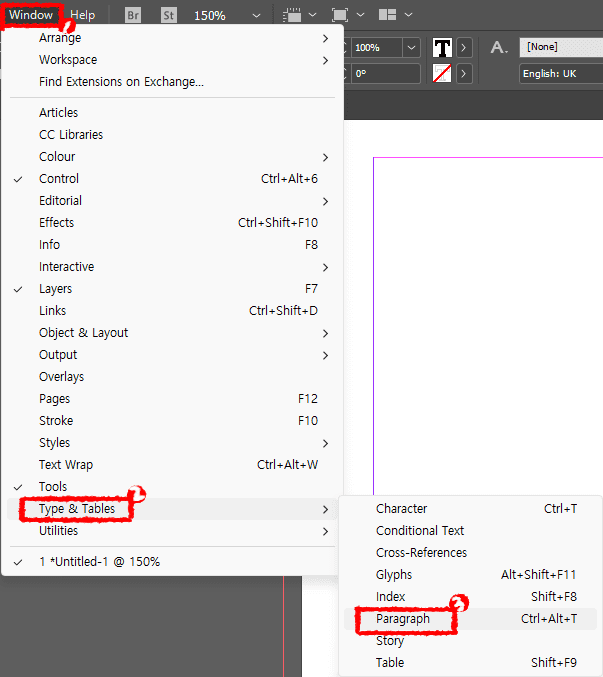Open the Styles submenu

(172, 443)
